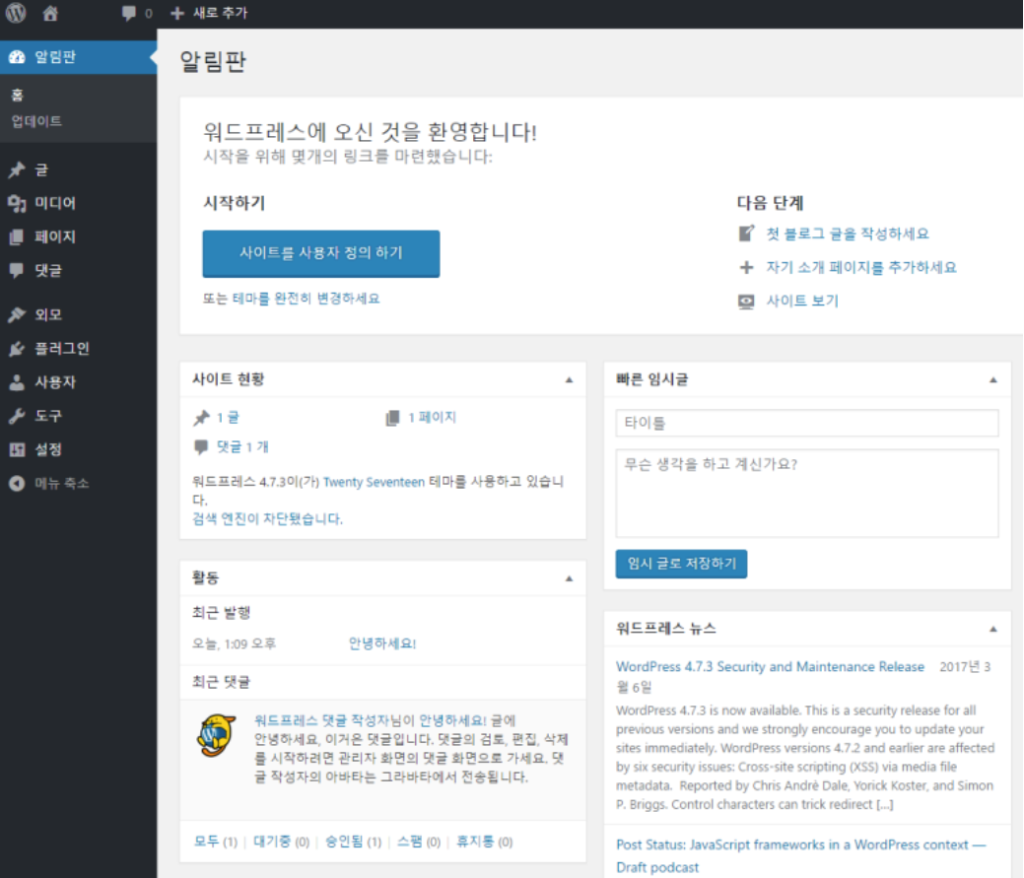The image size is (1024, 878).
Task: Open the WordPress logo menu
Action: click(x=16, y=12)
